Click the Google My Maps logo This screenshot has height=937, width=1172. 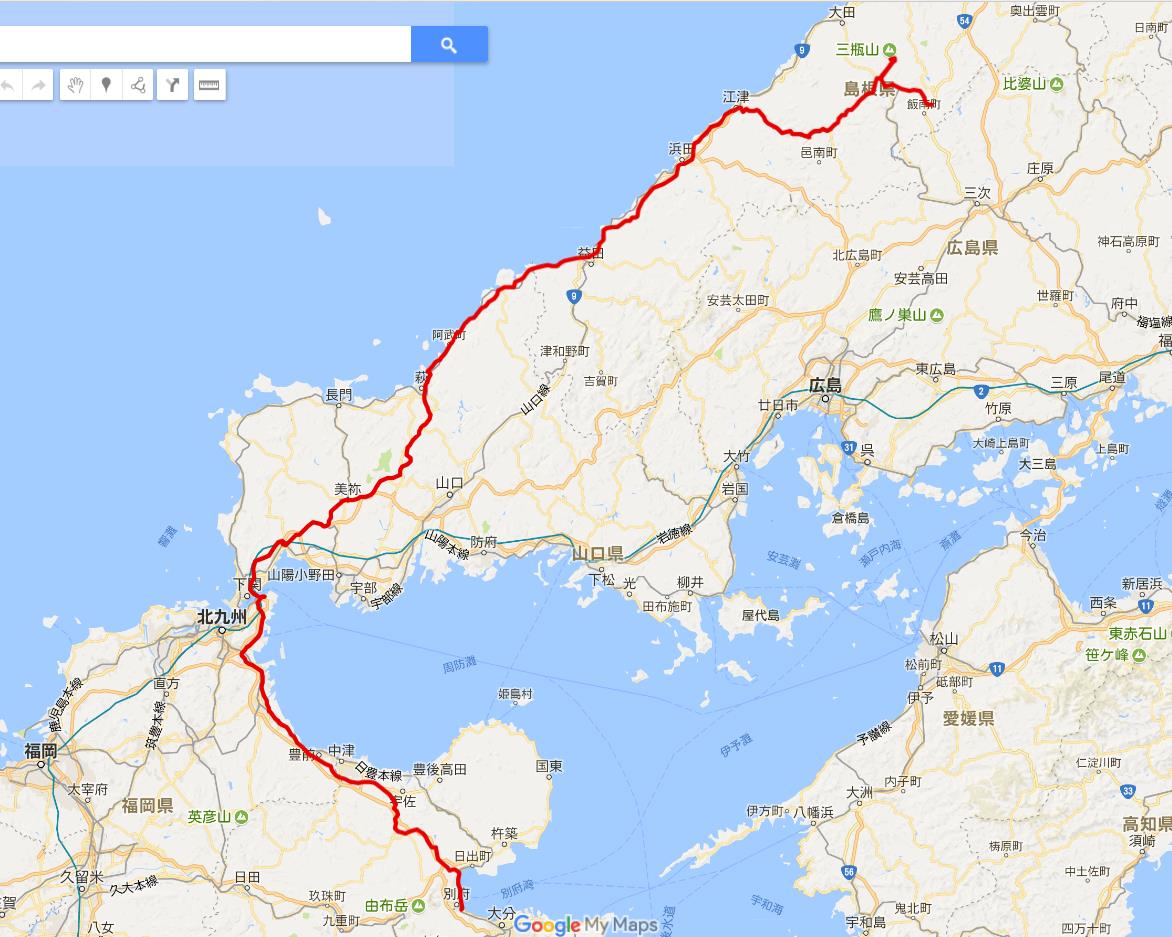pos(586,924)
